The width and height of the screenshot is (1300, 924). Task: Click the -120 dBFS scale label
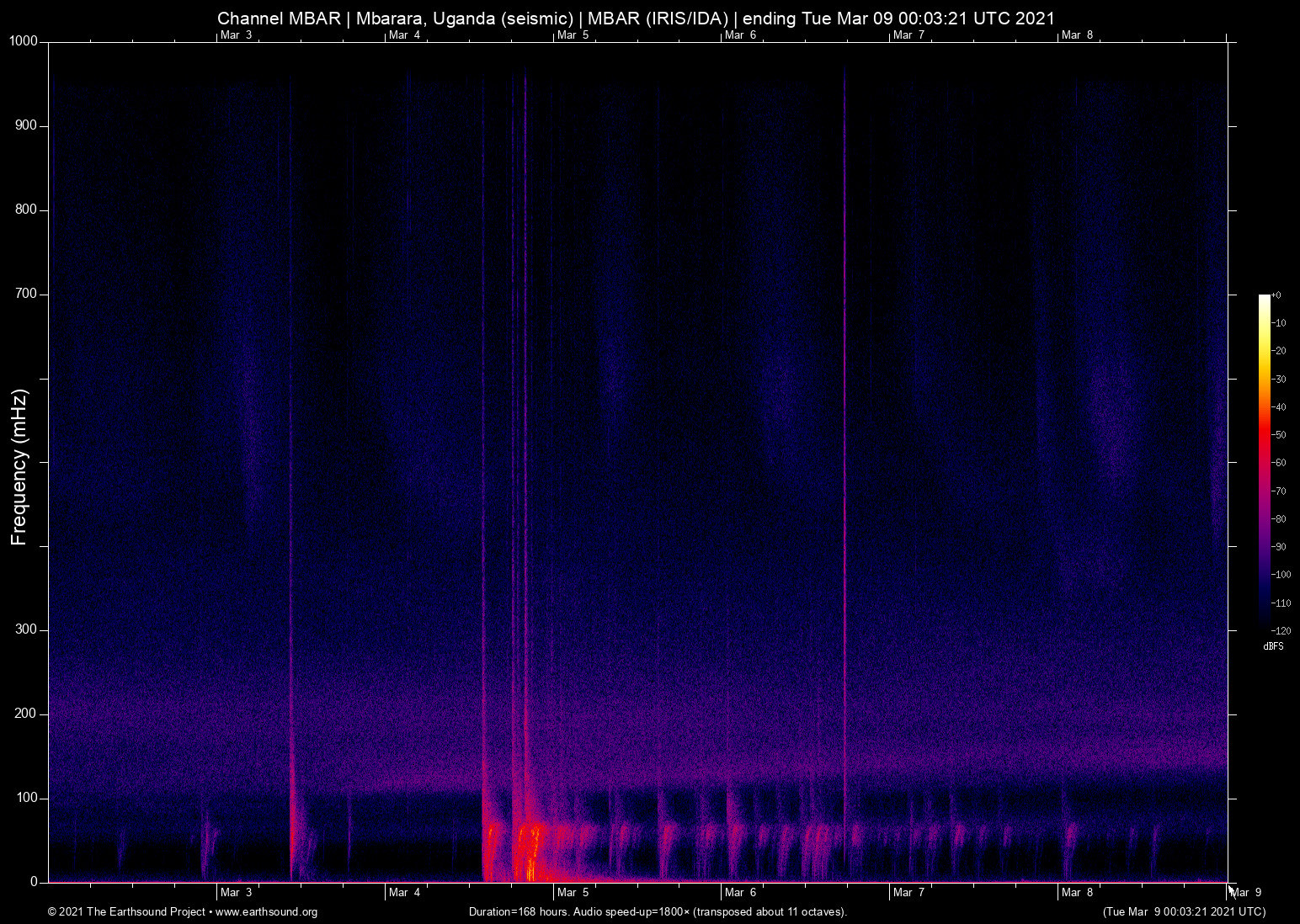click(x=1282, y=631)
